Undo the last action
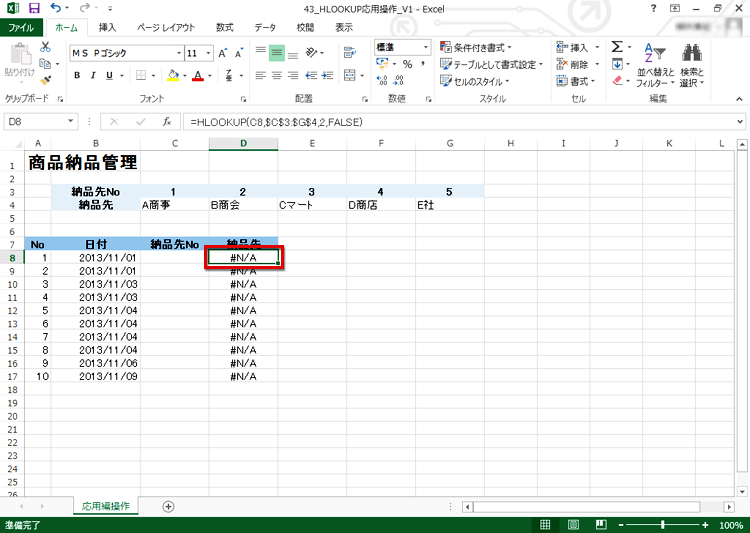 [55, 8]
